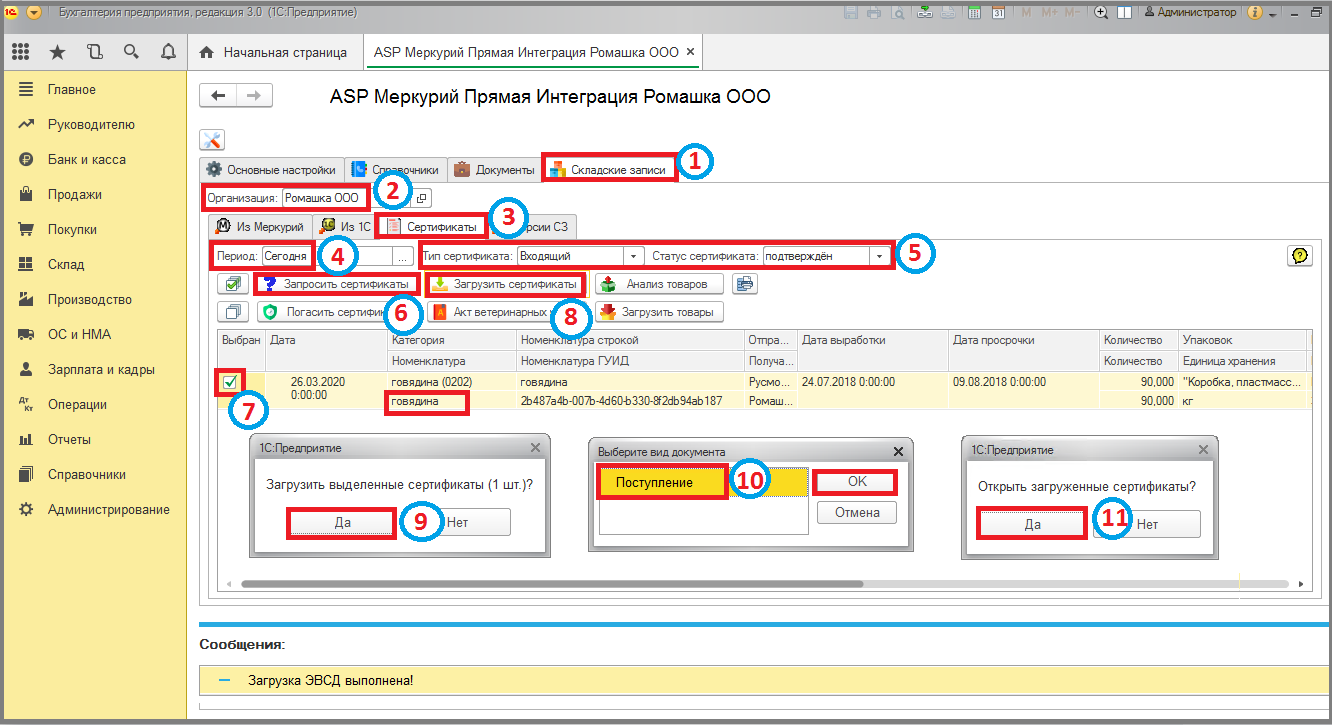The width and height of the screenshot is (1332, 725).
Task: Expand dropdown arrow next to info icon
Action: click(1273, 14)
